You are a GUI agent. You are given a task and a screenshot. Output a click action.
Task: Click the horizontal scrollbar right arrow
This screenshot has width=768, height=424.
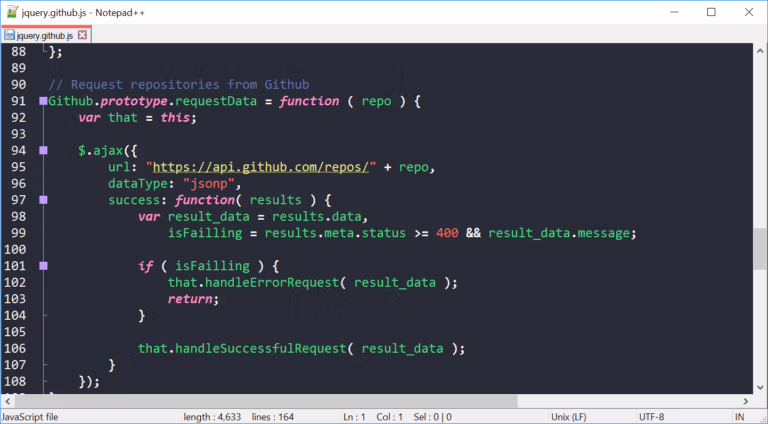tap(746, 401)
